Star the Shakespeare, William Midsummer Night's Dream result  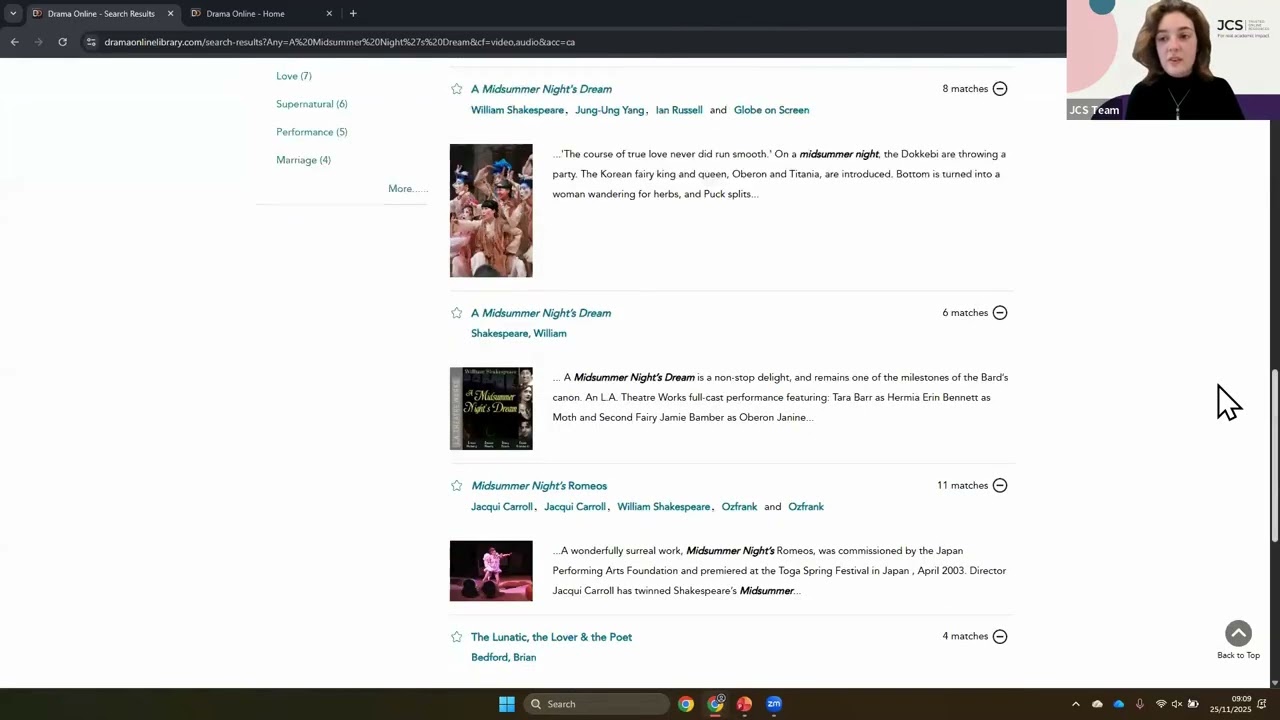point(457,313)
